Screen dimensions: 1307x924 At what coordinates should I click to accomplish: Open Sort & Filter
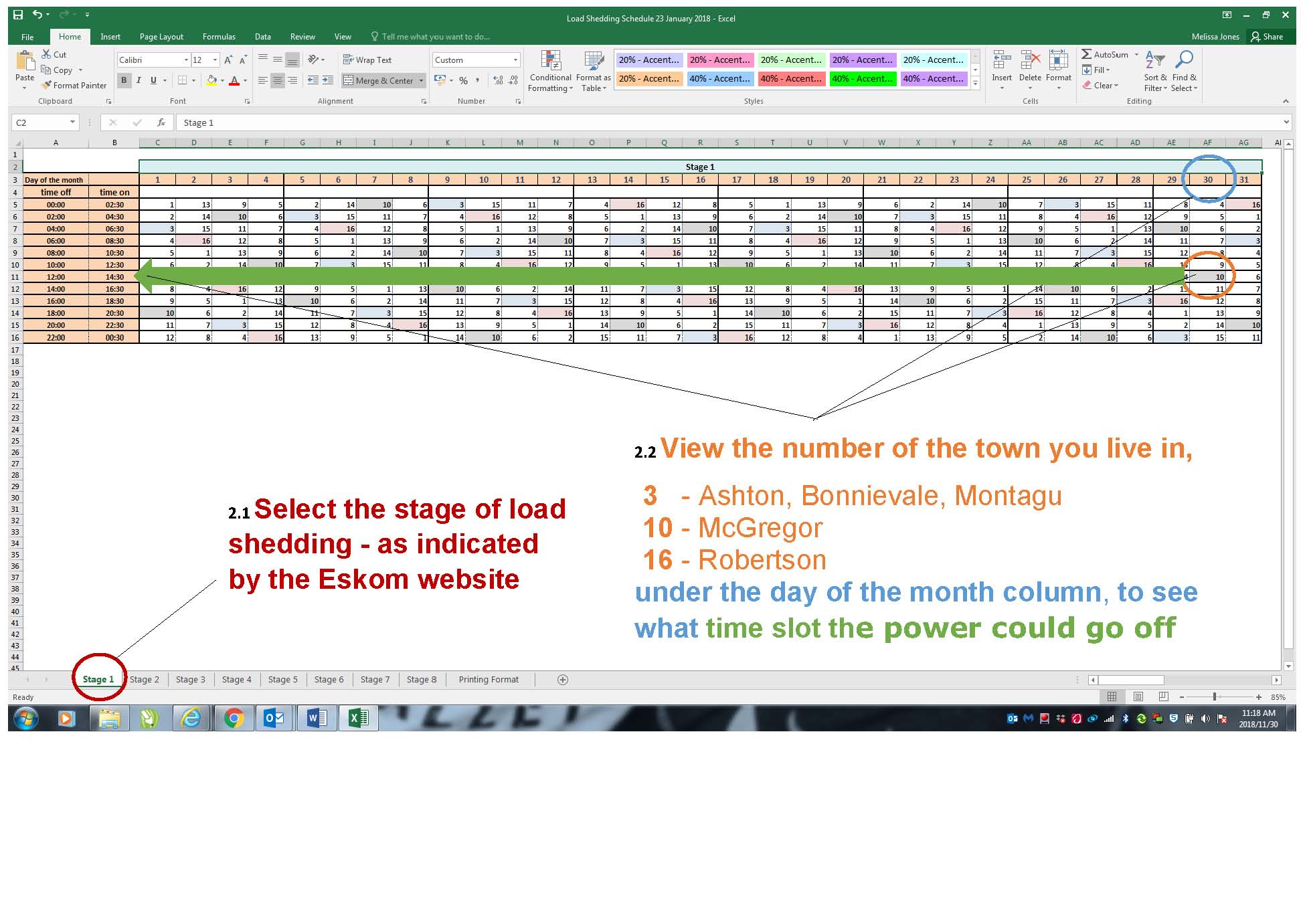coord(1155,71)
